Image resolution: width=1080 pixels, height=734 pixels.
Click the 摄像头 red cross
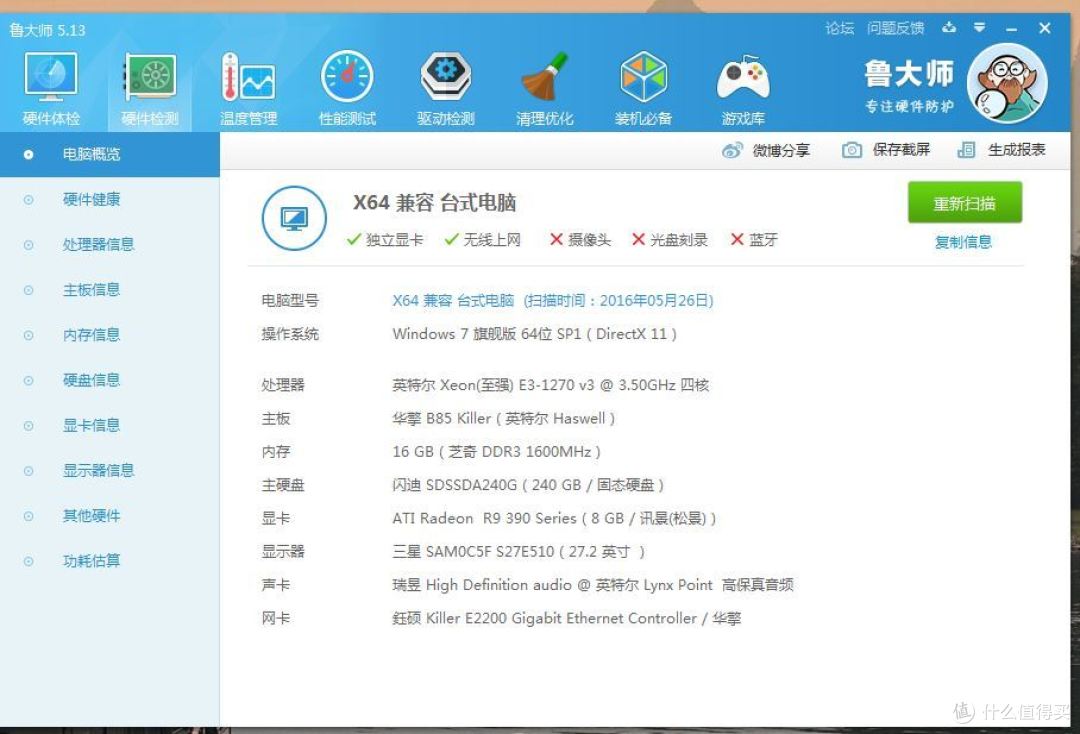557,239
